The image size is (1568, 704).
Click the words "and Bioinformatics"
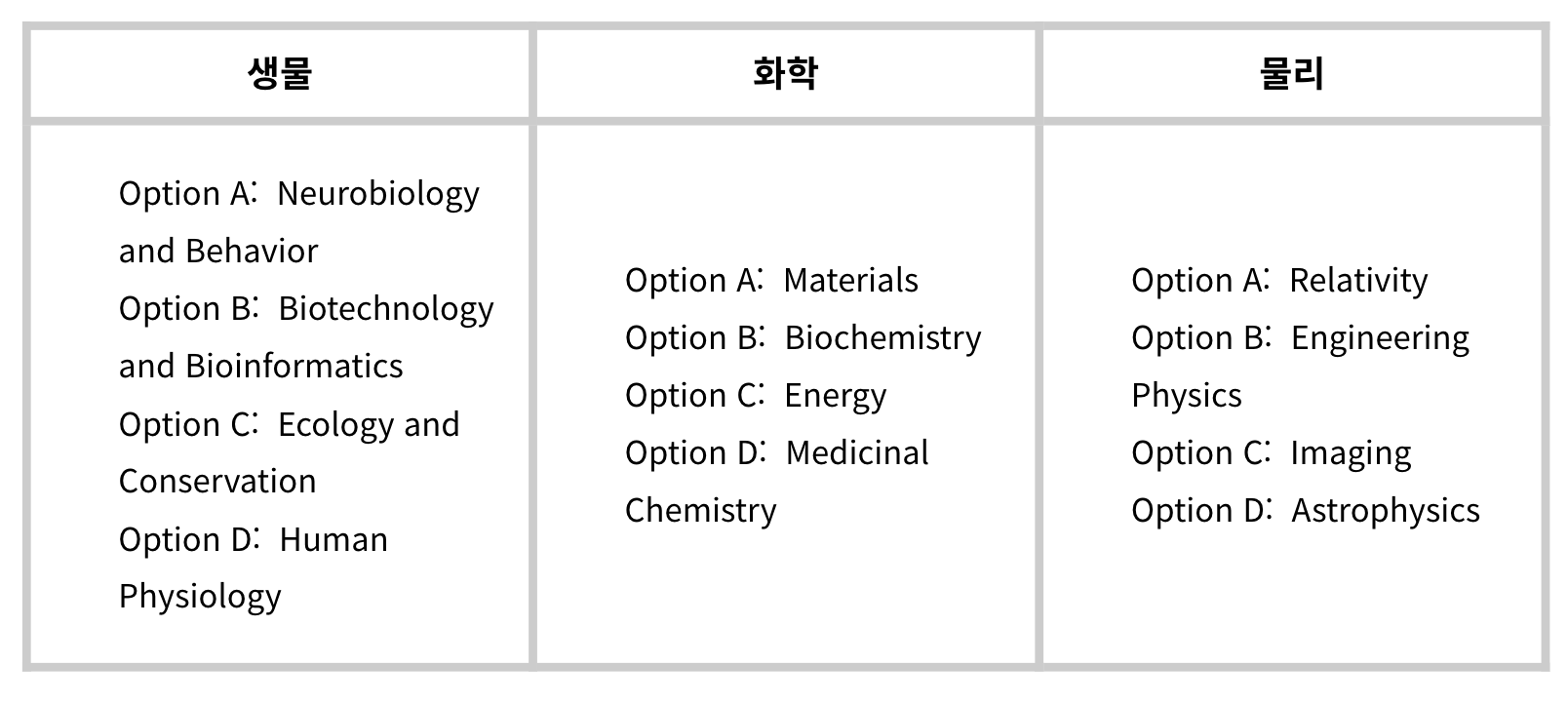coord(260,367)
